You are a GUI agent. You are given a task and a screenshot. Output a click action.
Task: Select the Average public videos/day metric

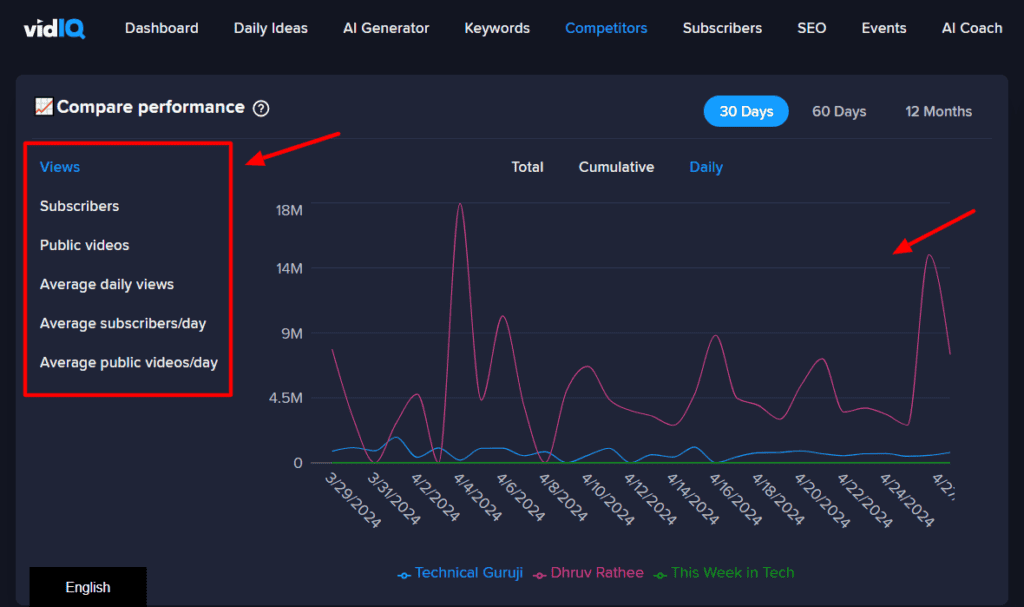pyautogui.click(x=128, y=362)
